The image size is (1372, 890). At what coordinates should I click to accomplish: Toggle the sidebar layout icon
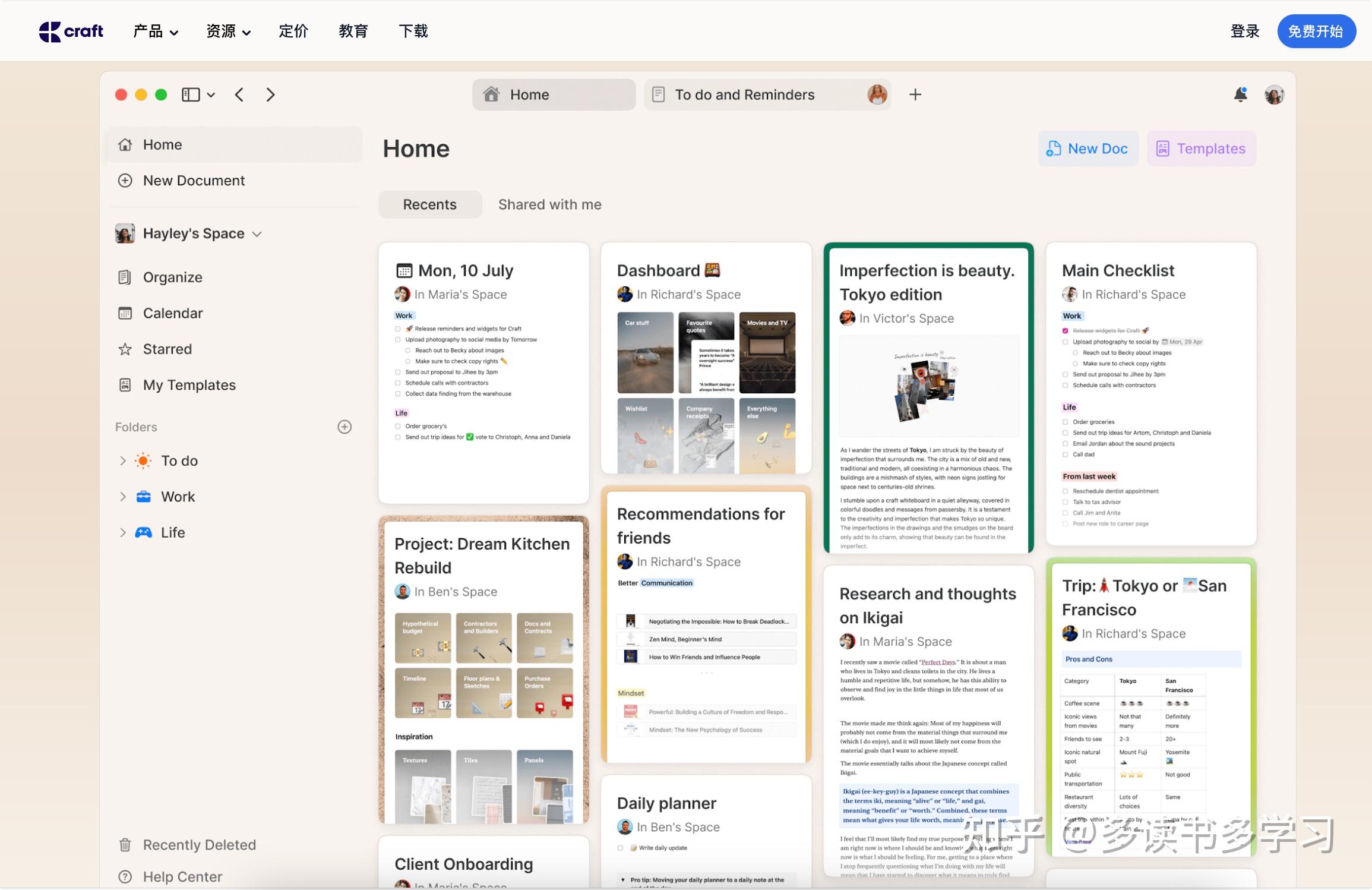[x=190, y=94]
